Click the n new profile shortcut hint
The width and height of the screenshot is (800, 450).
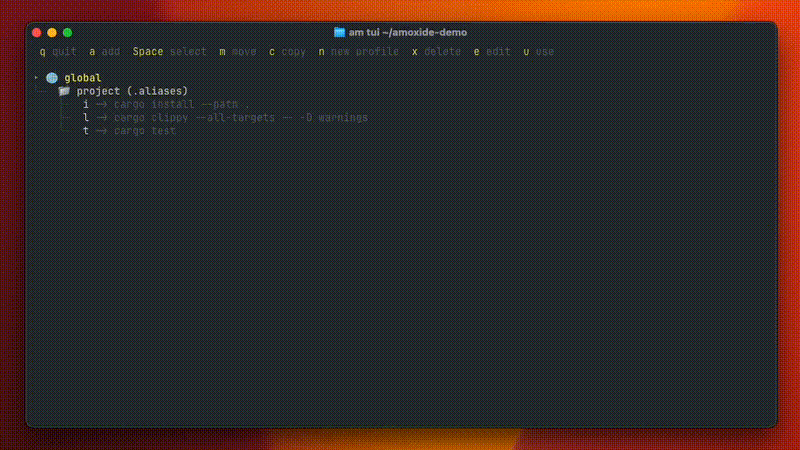(359, 52)
